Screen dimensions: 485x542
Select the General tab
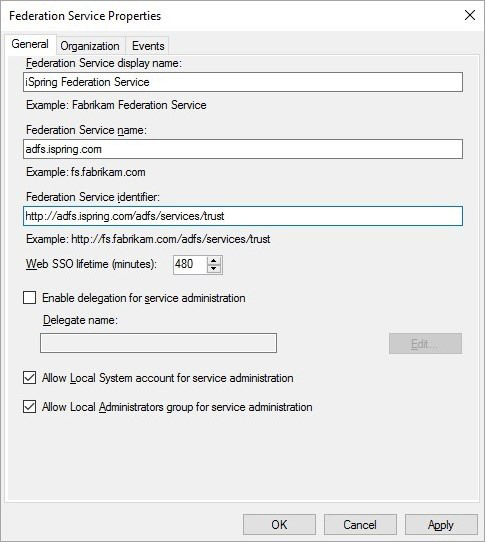click(x=30, y=44)
